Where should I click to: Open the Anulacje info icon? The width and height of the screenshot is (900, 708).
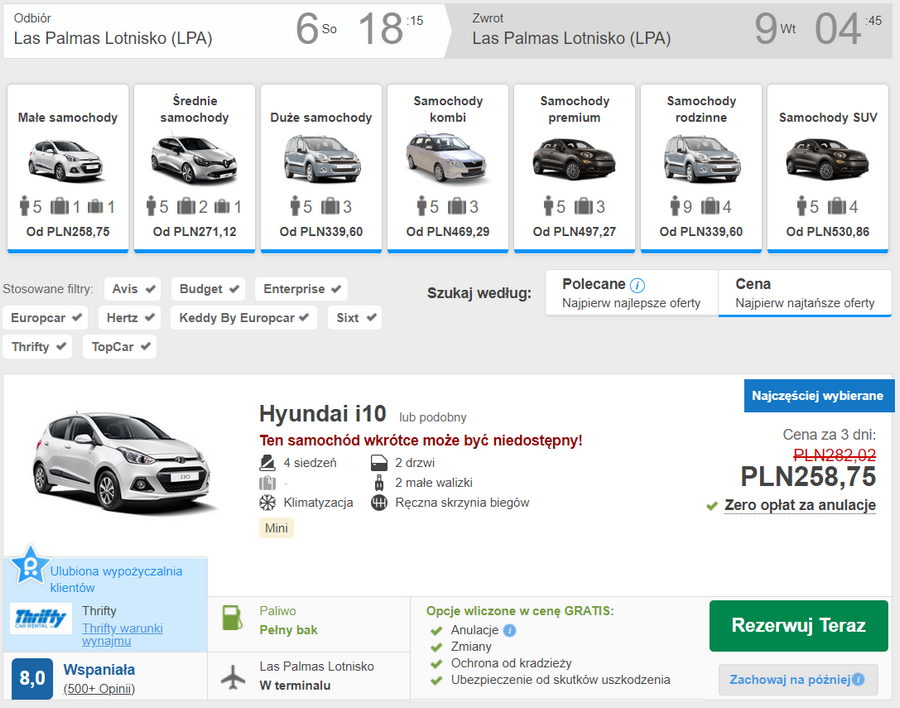(x=509, y=630)
